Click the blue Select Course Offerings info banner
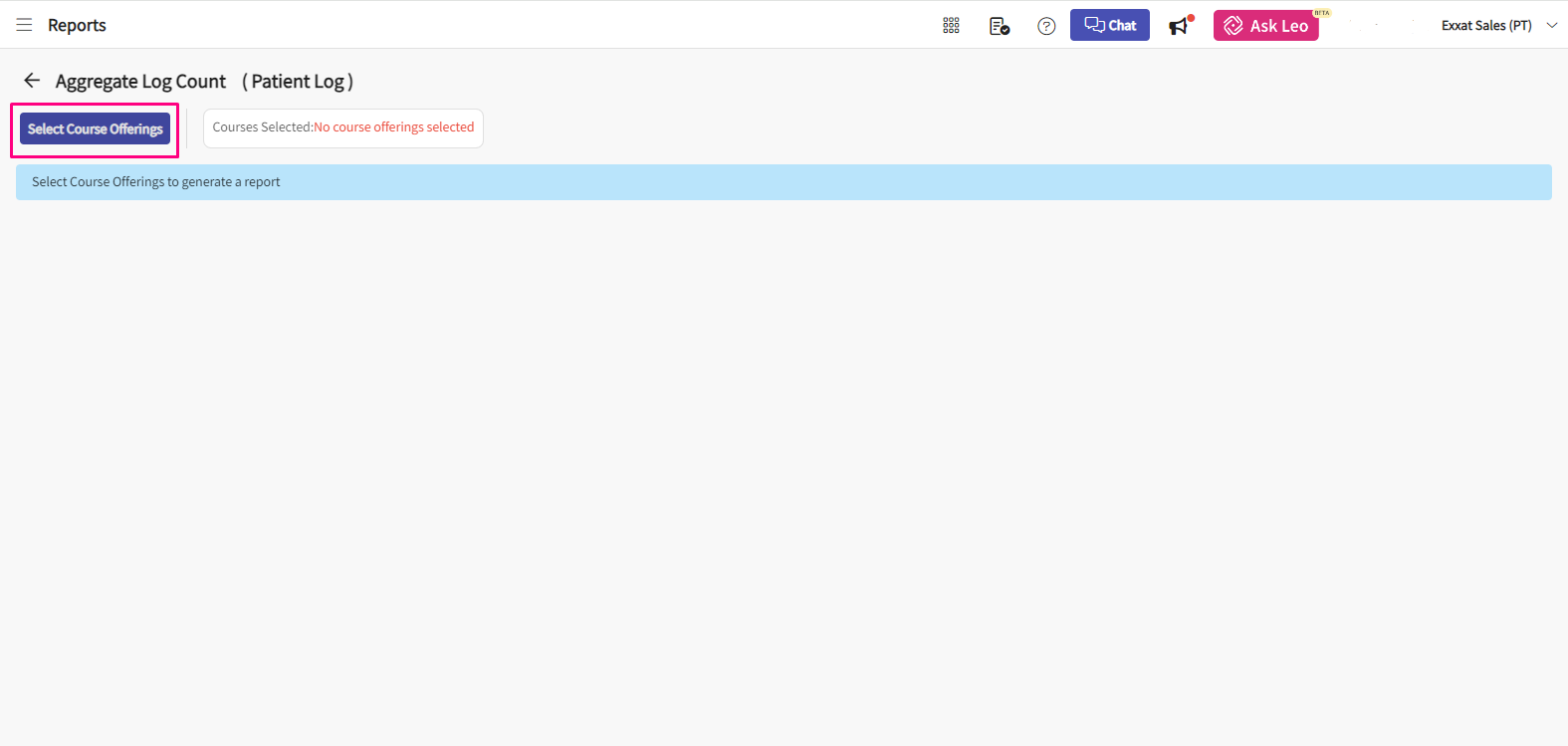The image size is (1568, 746). pos(784,182)
